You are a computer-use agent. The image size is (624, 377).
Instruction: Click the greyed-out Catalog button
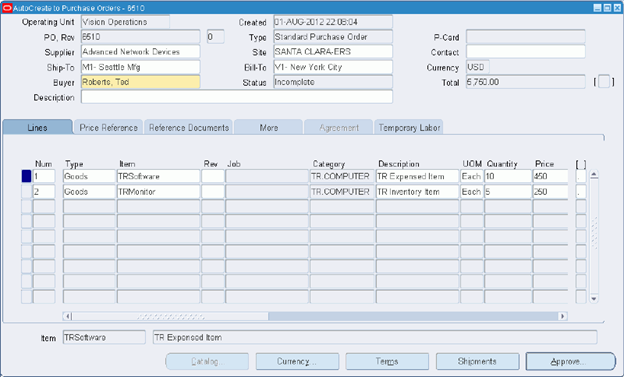coord(207,361)
